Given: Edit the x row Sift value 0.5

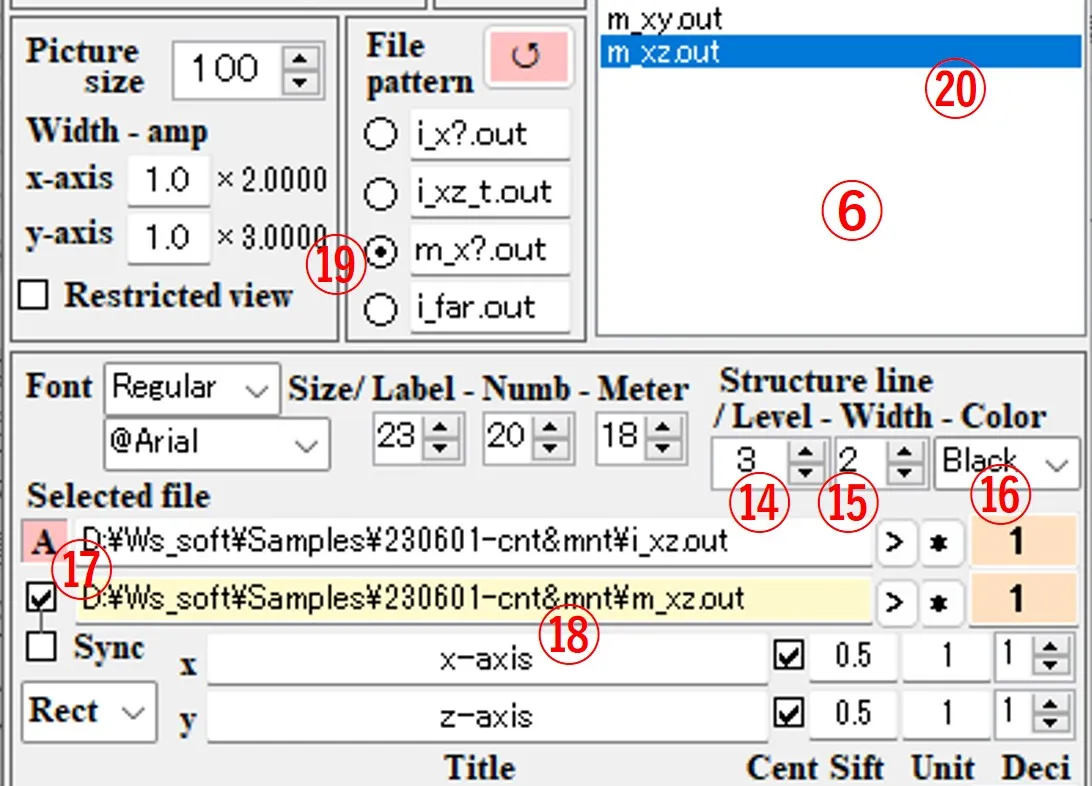Looking at the screenshot, I should [853, 656].
